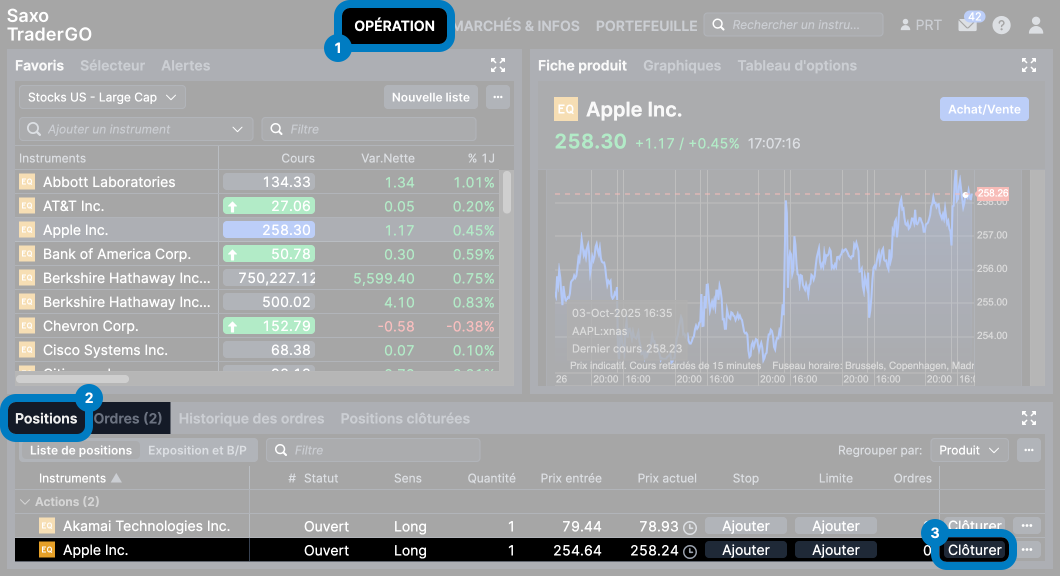This screenshot has height=576, width=1060.
Task: Open the Regrouper par Produit dropdown
Action: (968, 450)
